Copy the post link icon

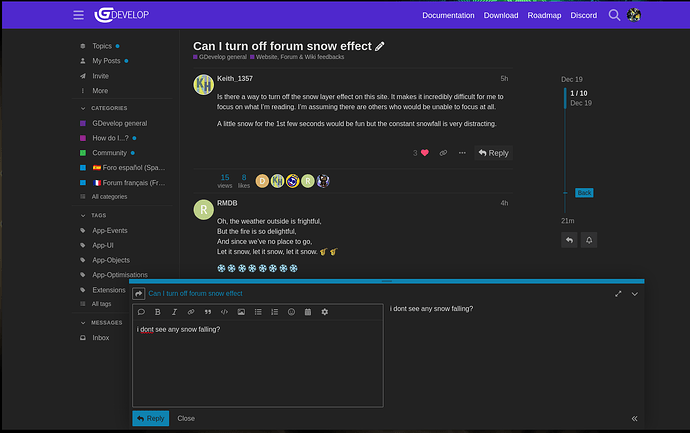coord(443,153)
